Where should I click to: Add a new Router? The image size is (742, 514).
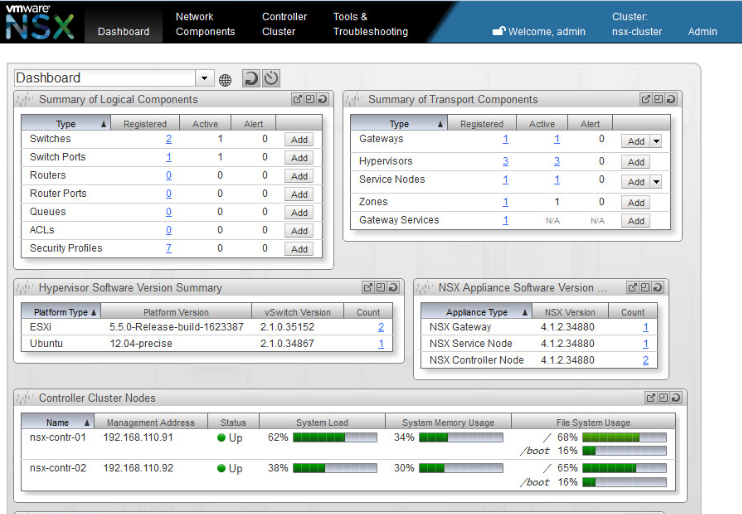(299, 176)
